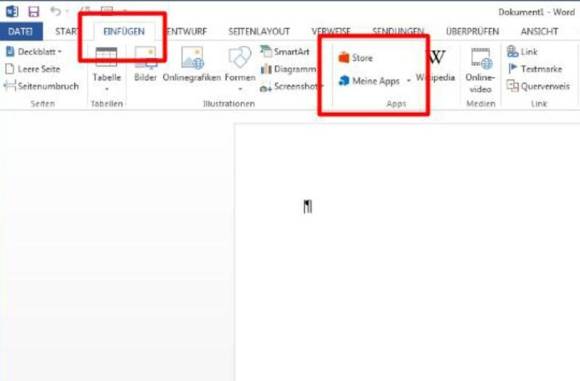The image size is (580, 381).
Task: Switch to the SEITENLAYOUT tab
Action: pos(259,31)
